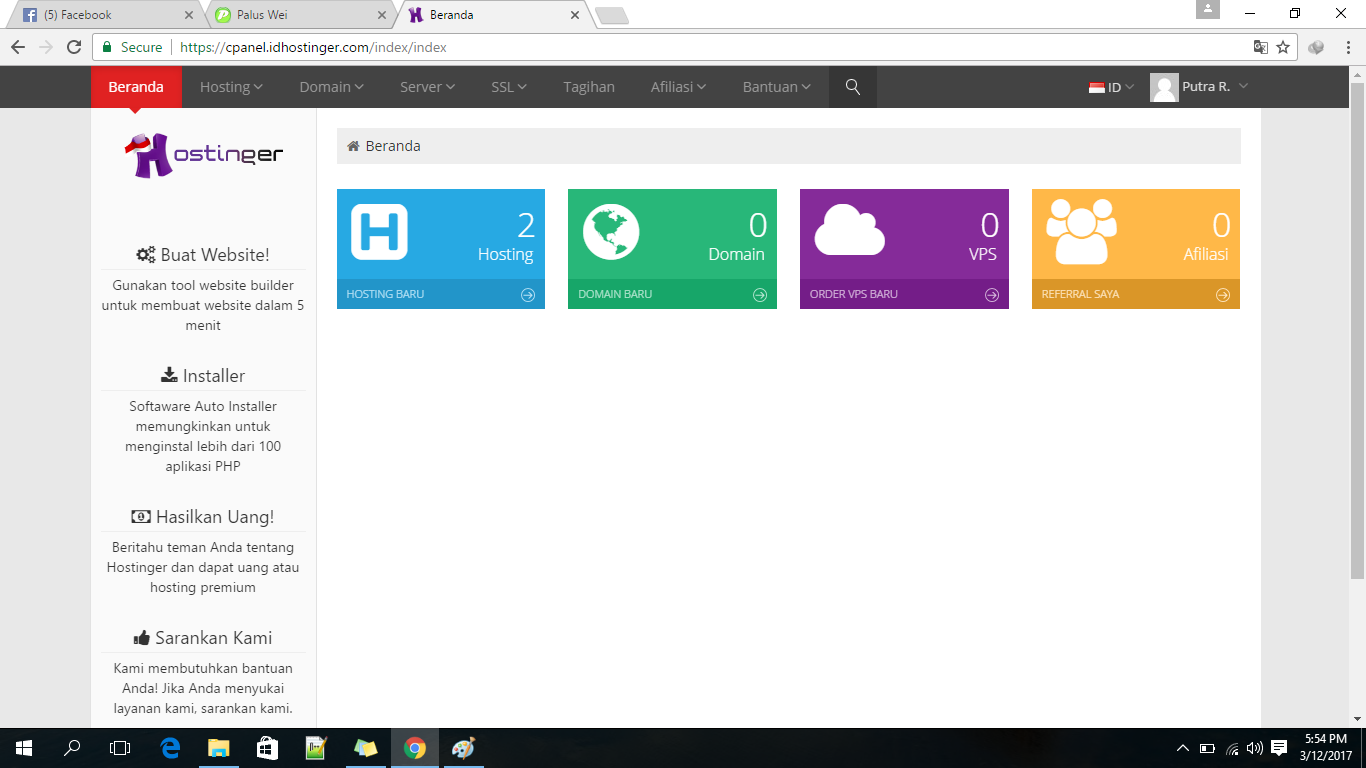Click REFERRAL SAYA link

(x=1081, y=295)
